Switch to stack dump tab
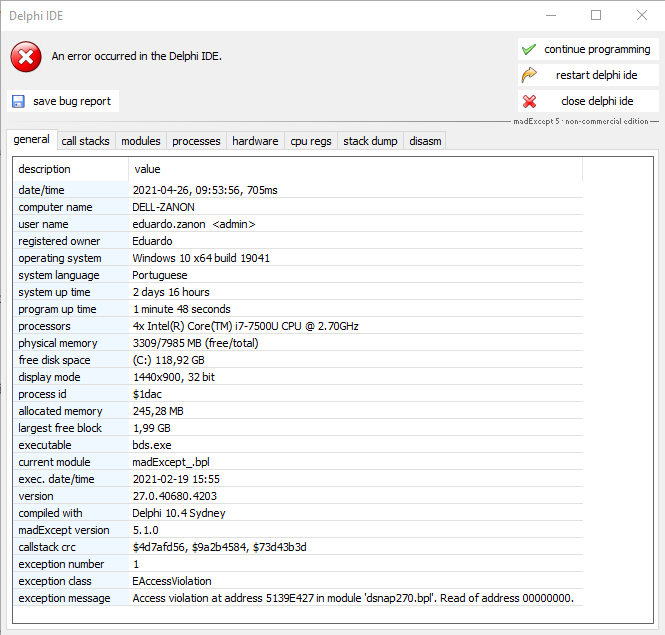The height and width of the screenshot is (635, 665). tap(370, 141)
